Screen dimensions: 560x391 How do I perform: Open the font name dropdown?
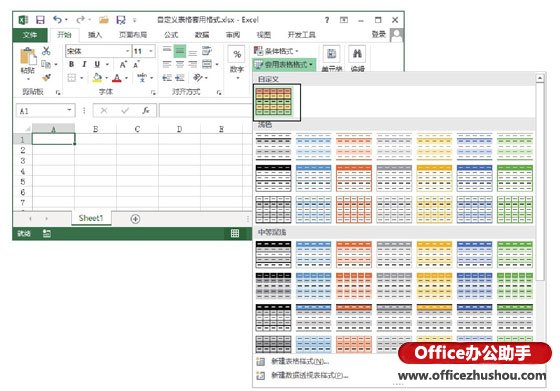tap(128, 51)
